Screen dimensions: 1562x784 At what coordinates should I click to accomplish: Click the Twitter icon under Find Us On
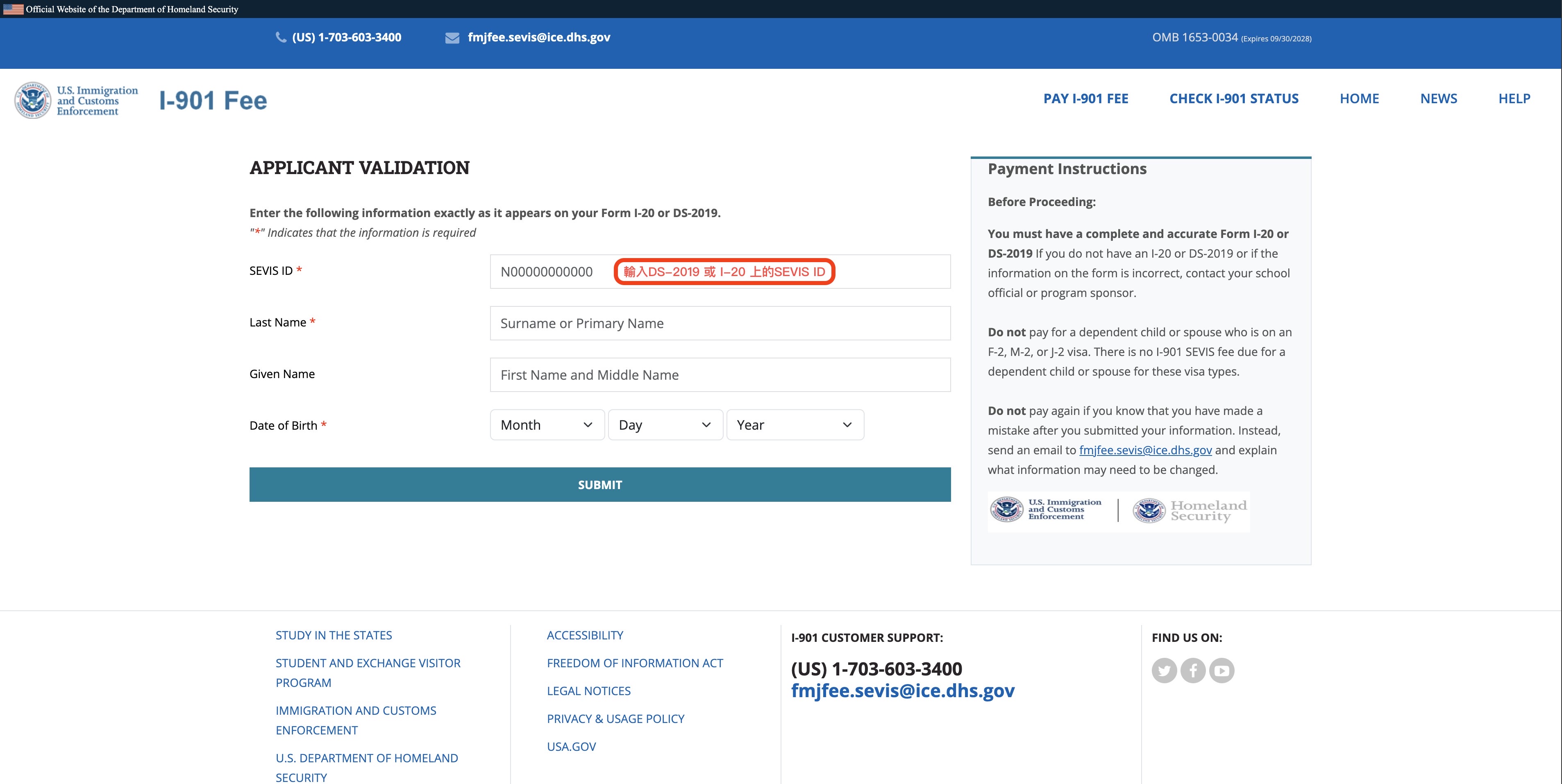pyautogui.click(x=1164, y=670)
